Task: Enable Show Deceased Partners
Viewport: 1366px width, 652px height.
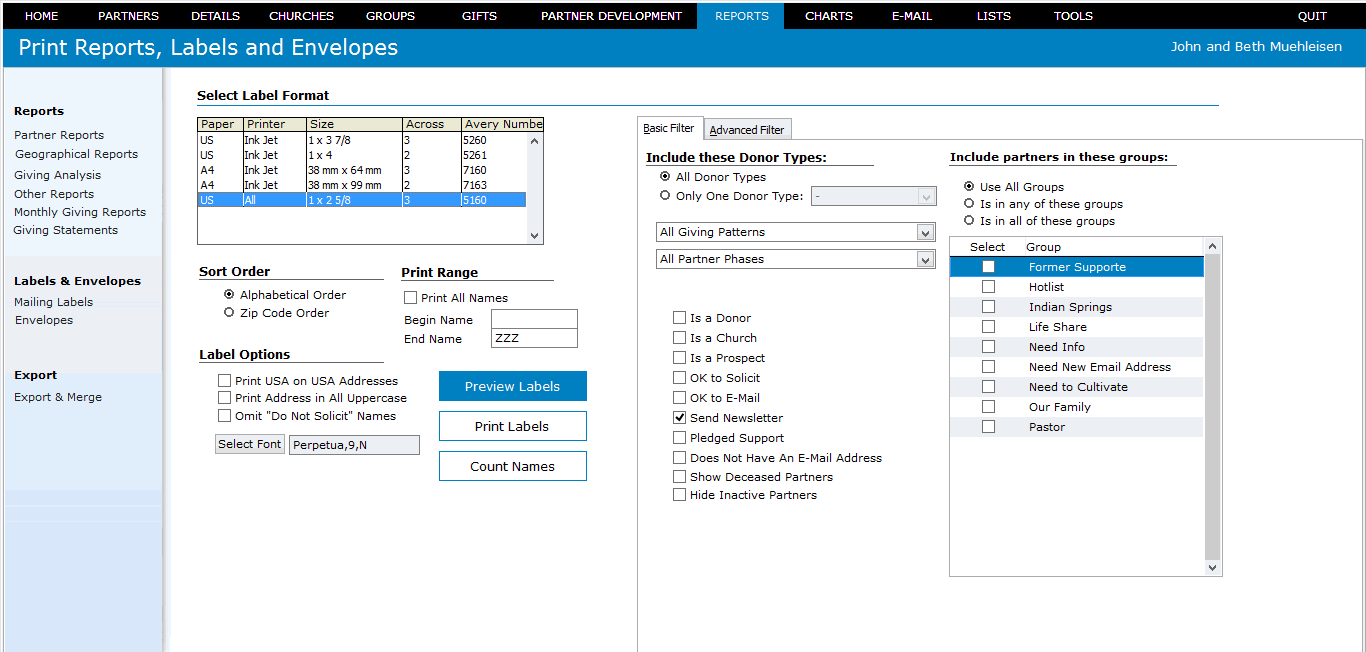Action: (x=680, y=477)
